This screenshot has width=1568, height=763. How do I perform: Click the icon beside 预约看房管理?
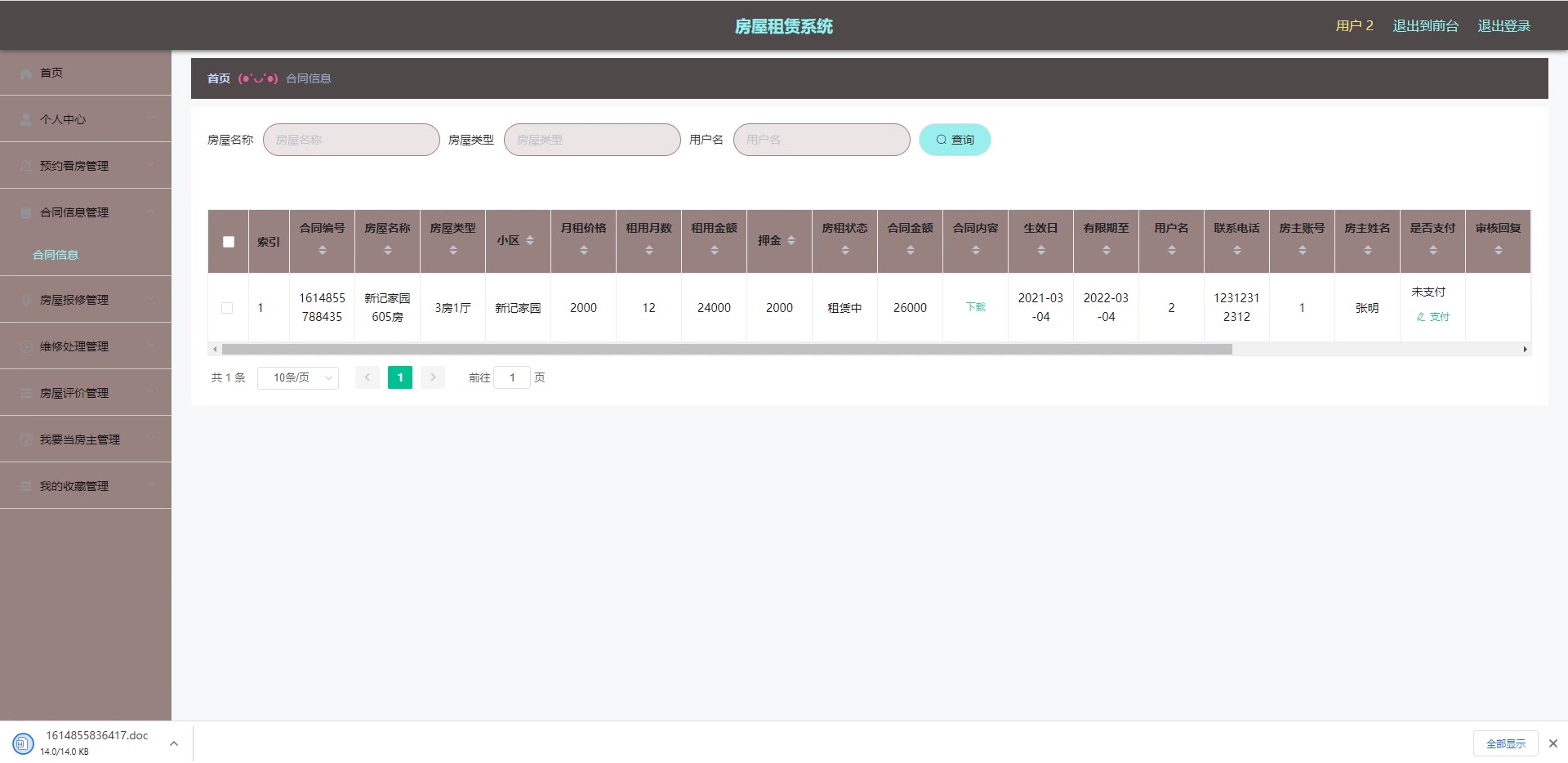click(x=26, y=166)
